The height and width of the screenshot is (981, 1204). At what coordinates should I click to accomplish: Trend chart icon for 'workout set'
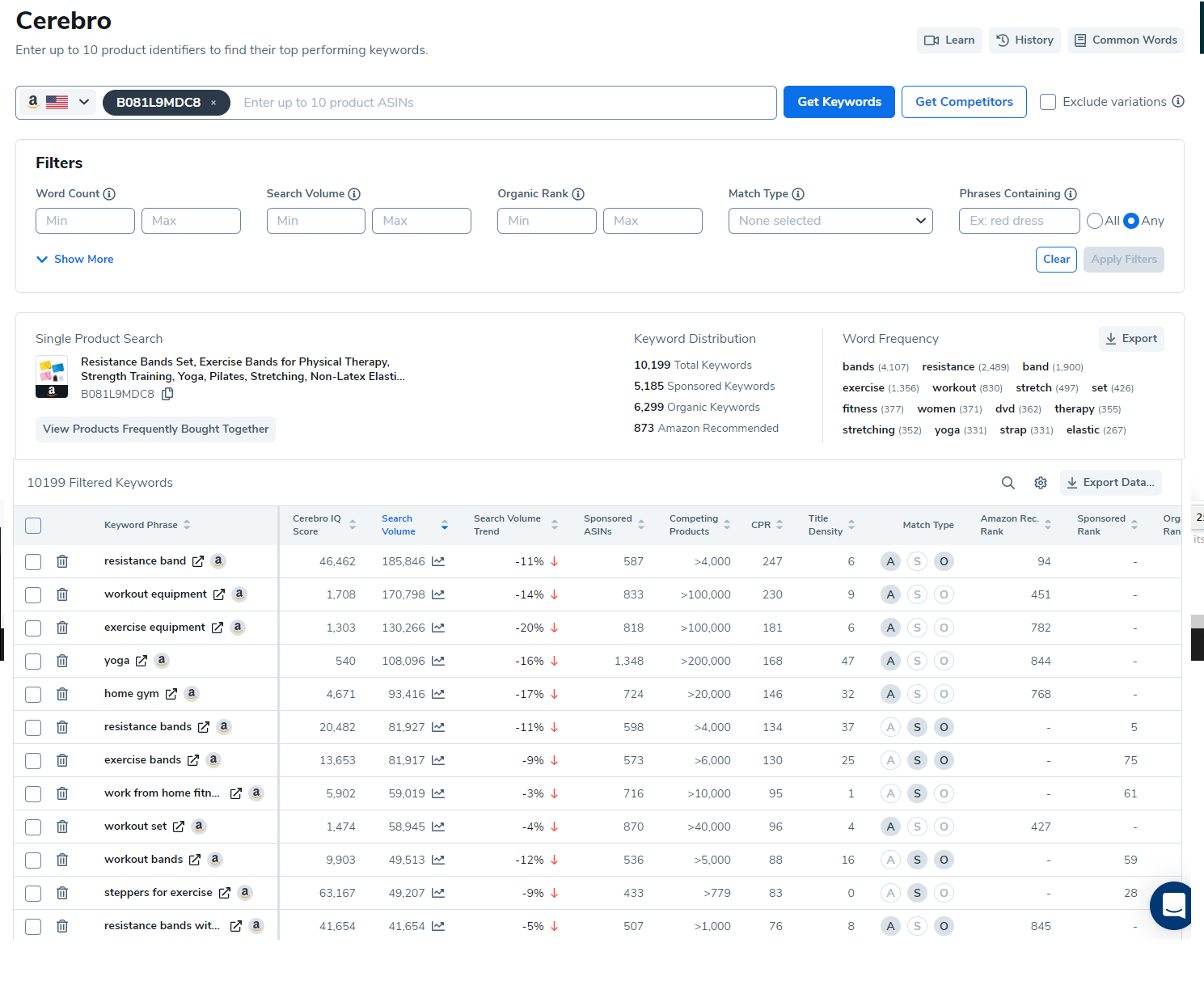pyautogui.click(x=438, y=827)
